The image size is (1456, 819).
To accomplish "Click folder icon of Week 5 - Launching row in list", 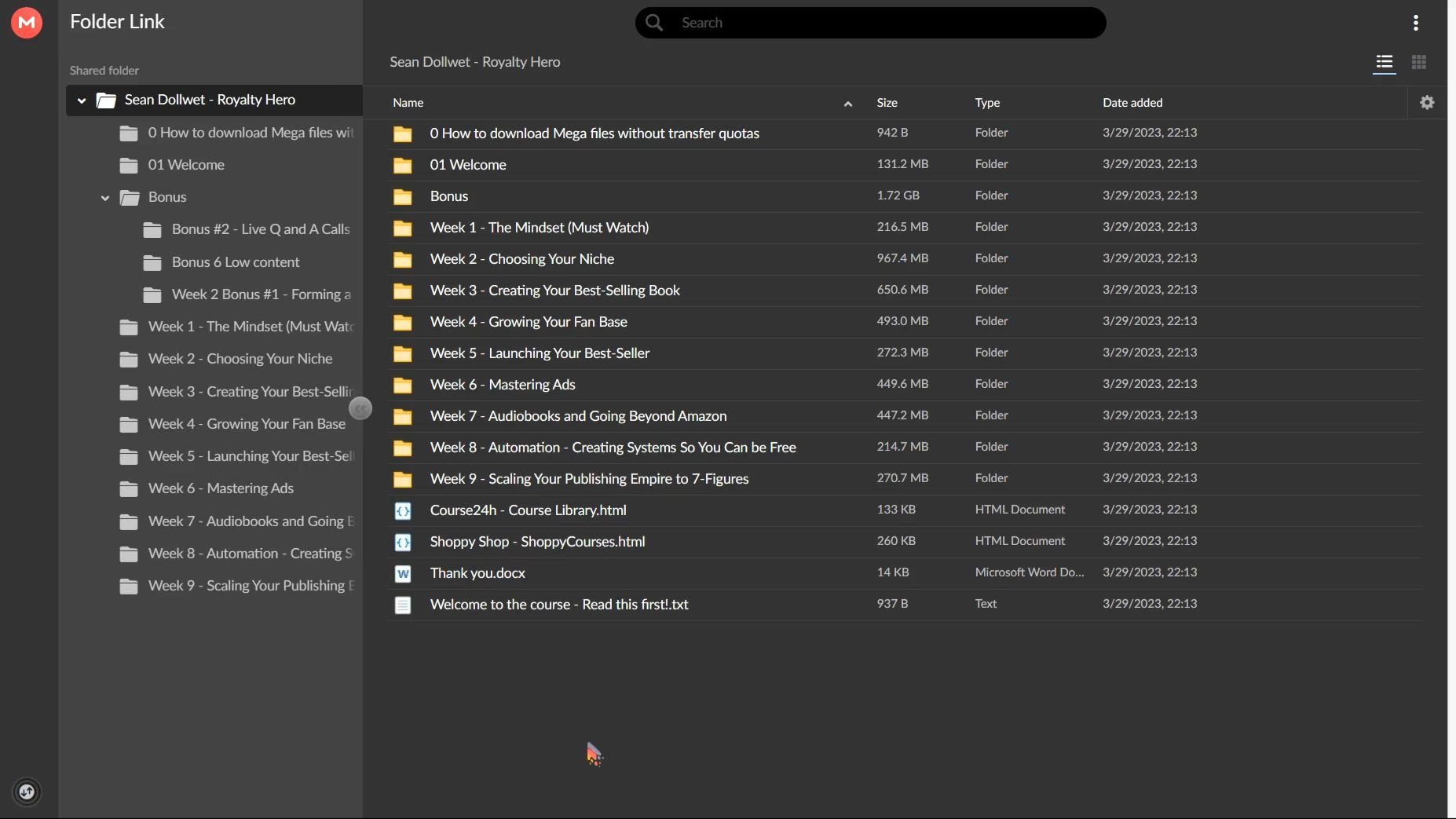I will point(403,354).
